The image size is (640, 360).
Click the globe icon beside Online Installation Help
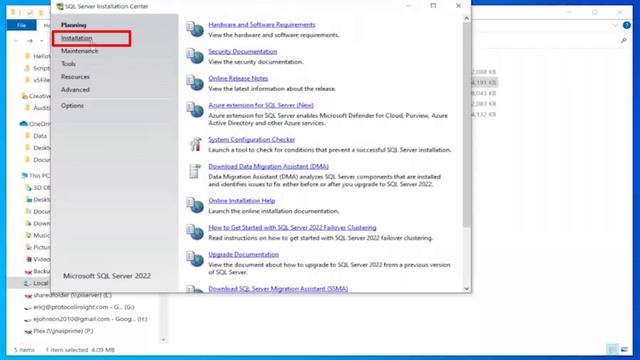(x=195, y=205)
